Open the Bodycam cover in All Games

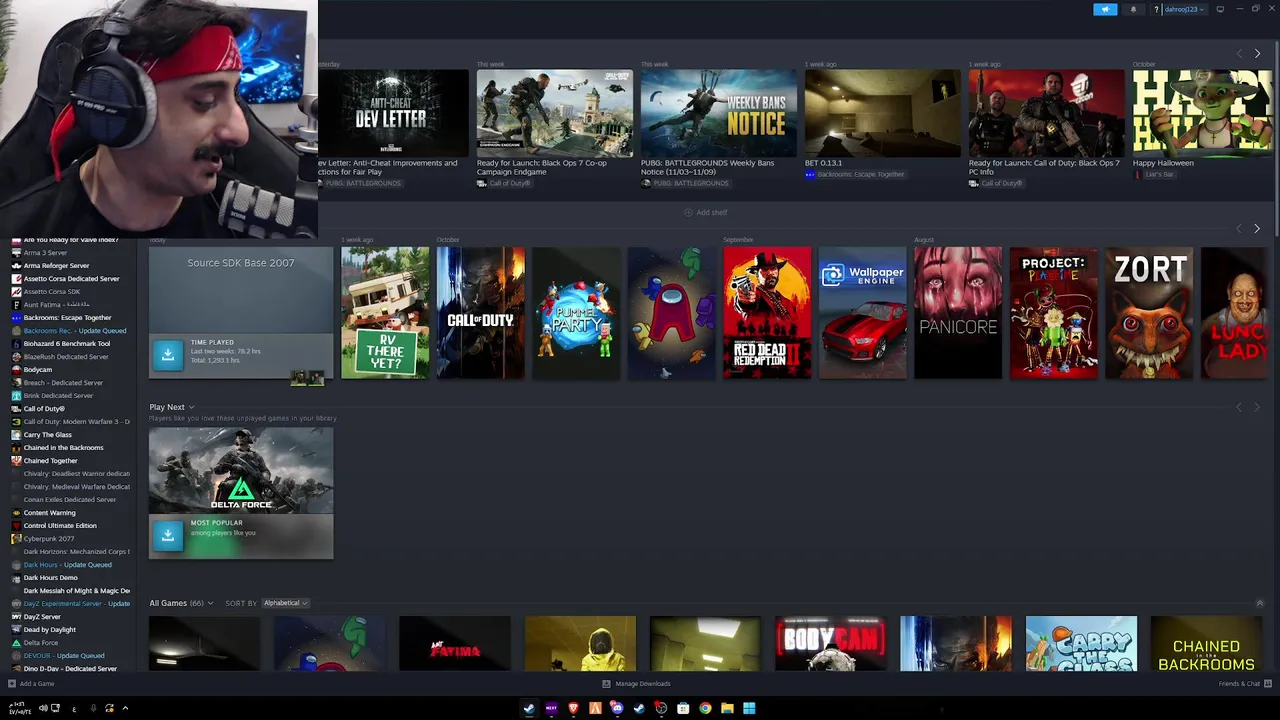[x=830, y=644]
